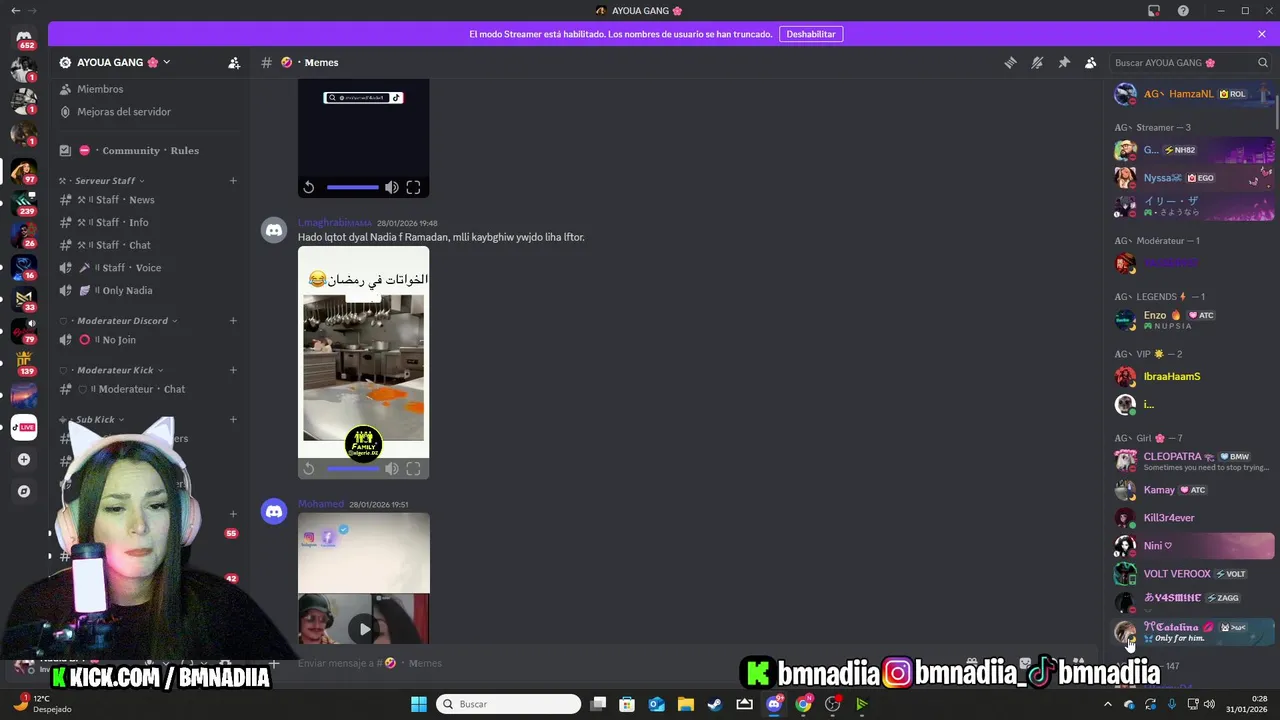Click Add a Server plus icon
This screenshot has width=1280, height=720.
point(24,460)
